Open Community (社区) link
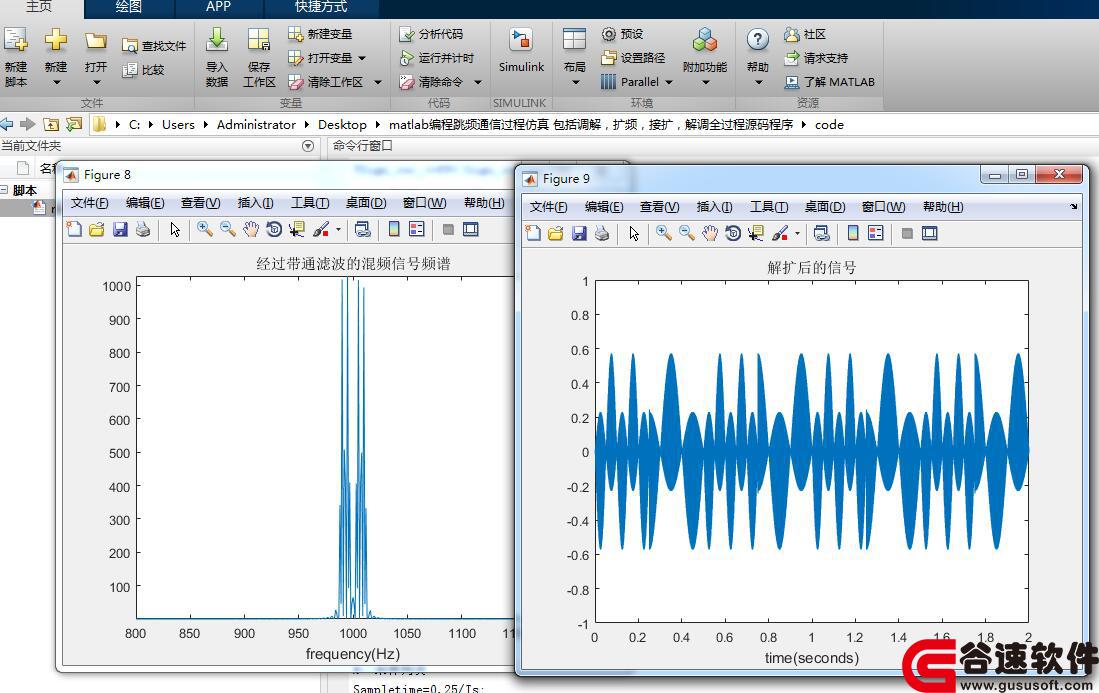The height and width of the screenshot is (693, 1099). [805, 34]
